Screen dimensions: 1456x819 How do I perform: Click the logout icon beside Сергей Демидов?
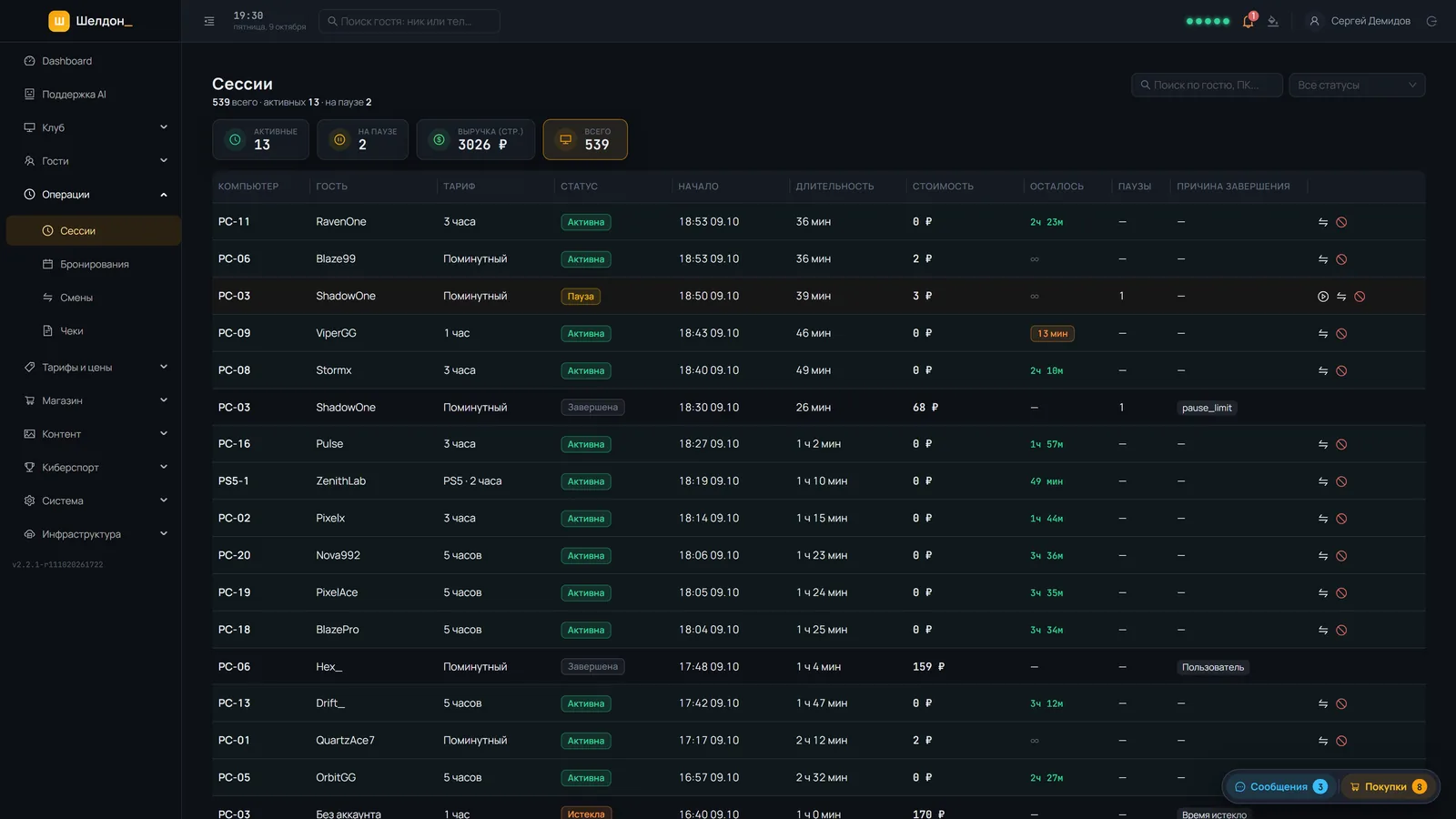point(1431,21)
